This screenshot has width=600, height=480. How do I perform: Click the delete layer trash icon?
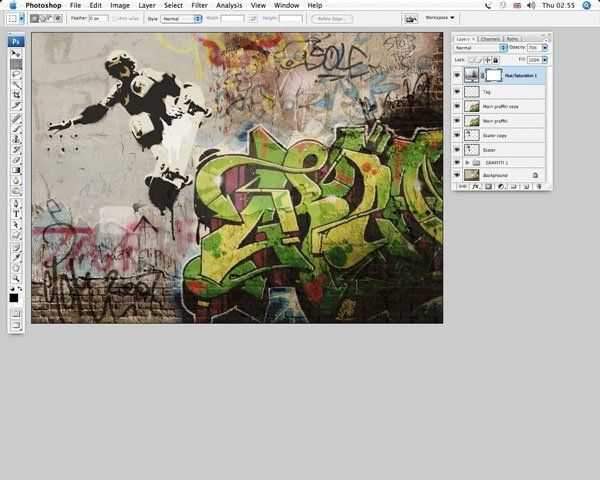(539, 186)
